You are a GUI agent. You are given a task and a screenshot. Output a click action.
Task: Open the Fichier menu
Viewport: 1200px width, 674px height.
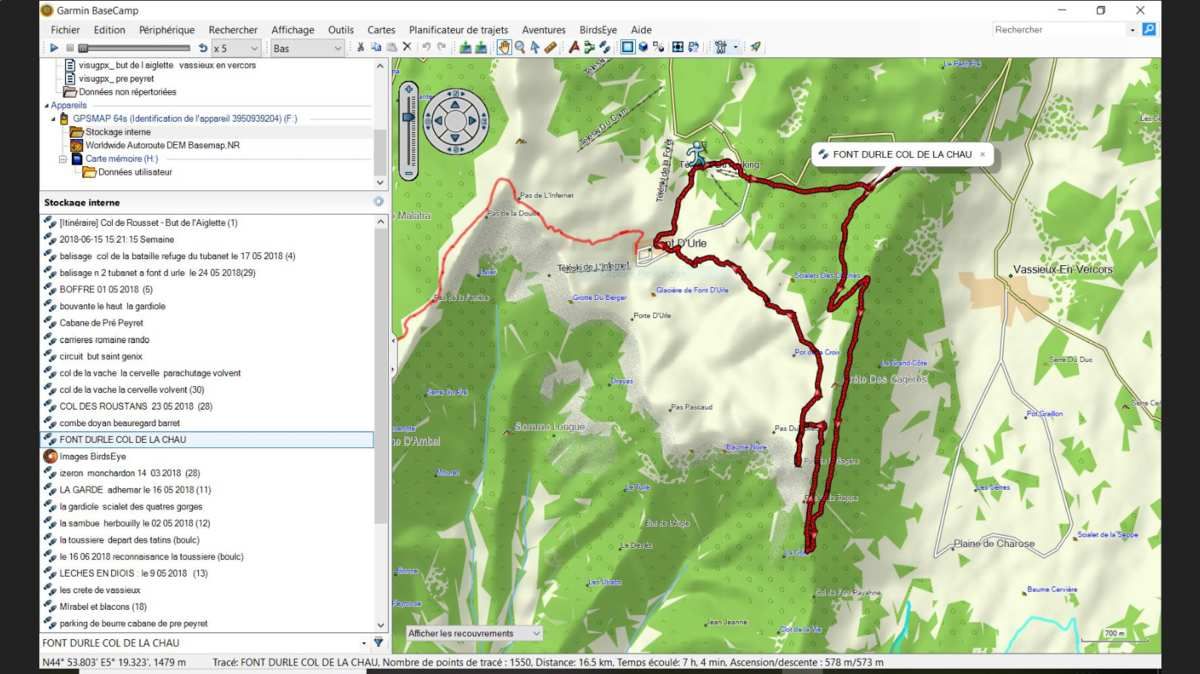(x=65, y=30)
